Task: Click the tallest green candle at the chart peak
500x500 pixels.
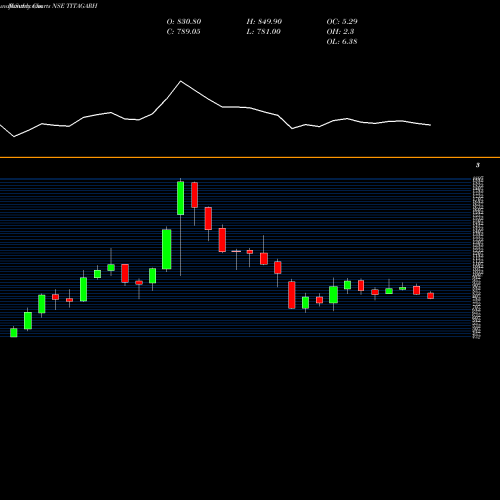Action: click(180, 198)
